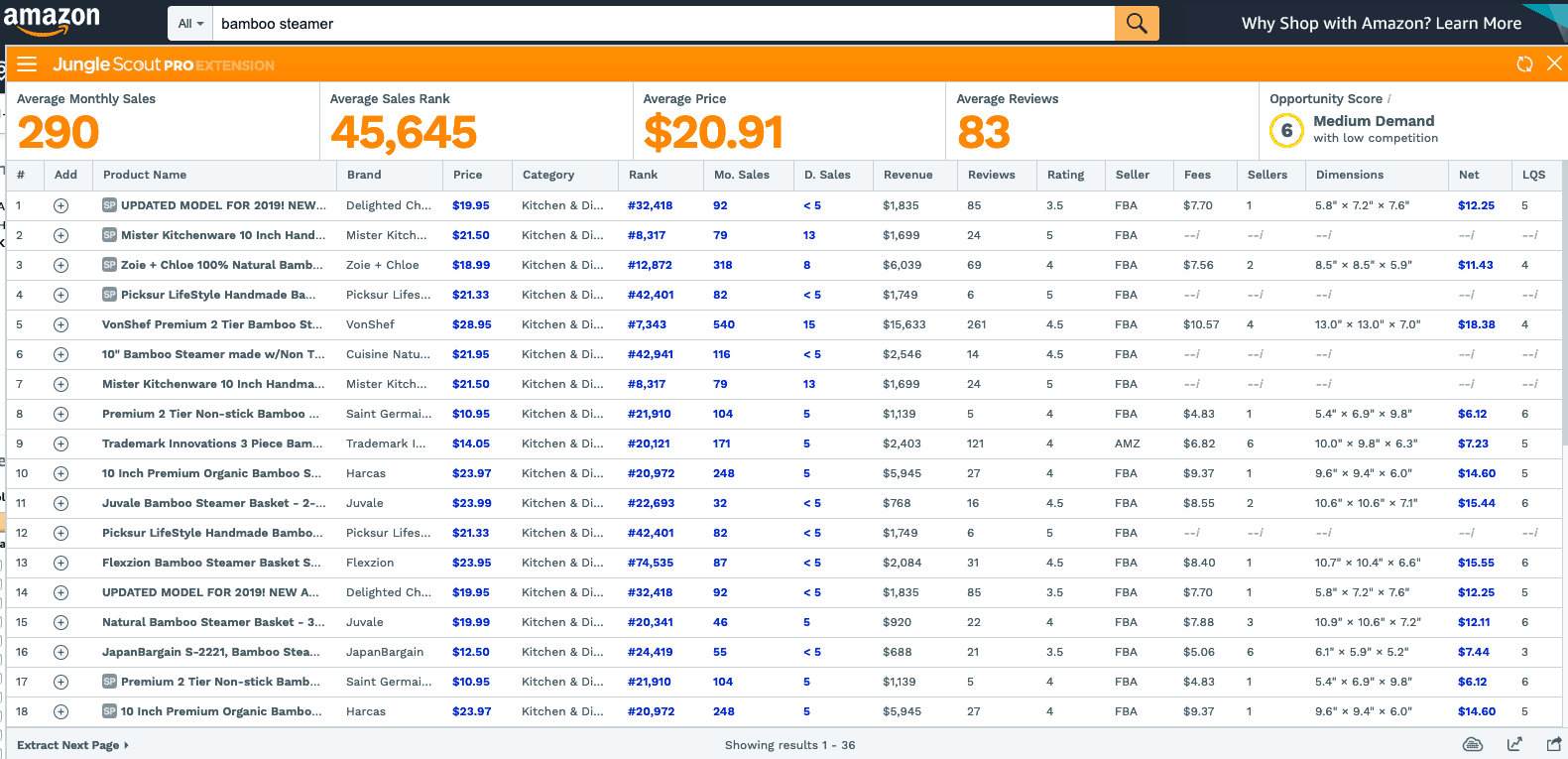Click rank #74,535 in Flexzion row
The width and height of the screenshot is (1568, 759).
pyautogui.click(x=651, y=563)
